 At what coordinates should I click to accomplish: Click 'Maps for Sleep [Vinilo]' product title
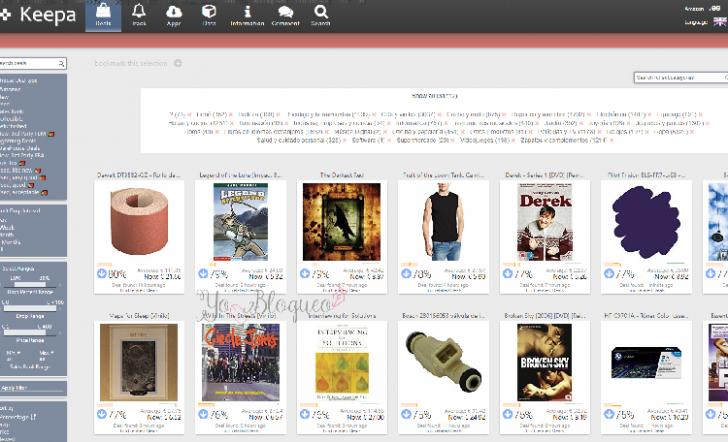139,316
